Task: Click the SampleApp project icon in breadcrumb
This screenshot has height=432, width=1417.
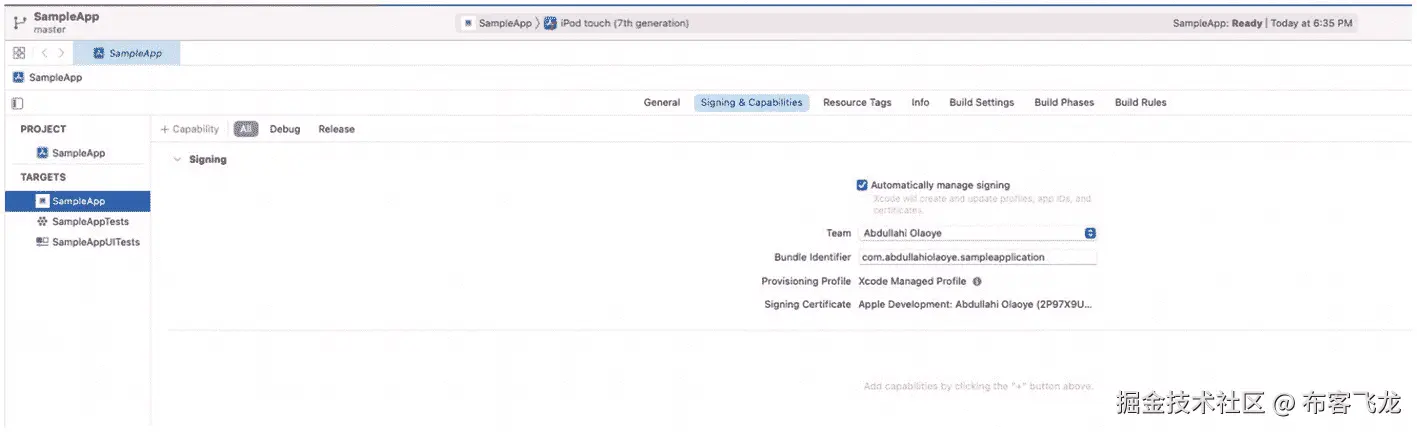Action: click(19, 77)
